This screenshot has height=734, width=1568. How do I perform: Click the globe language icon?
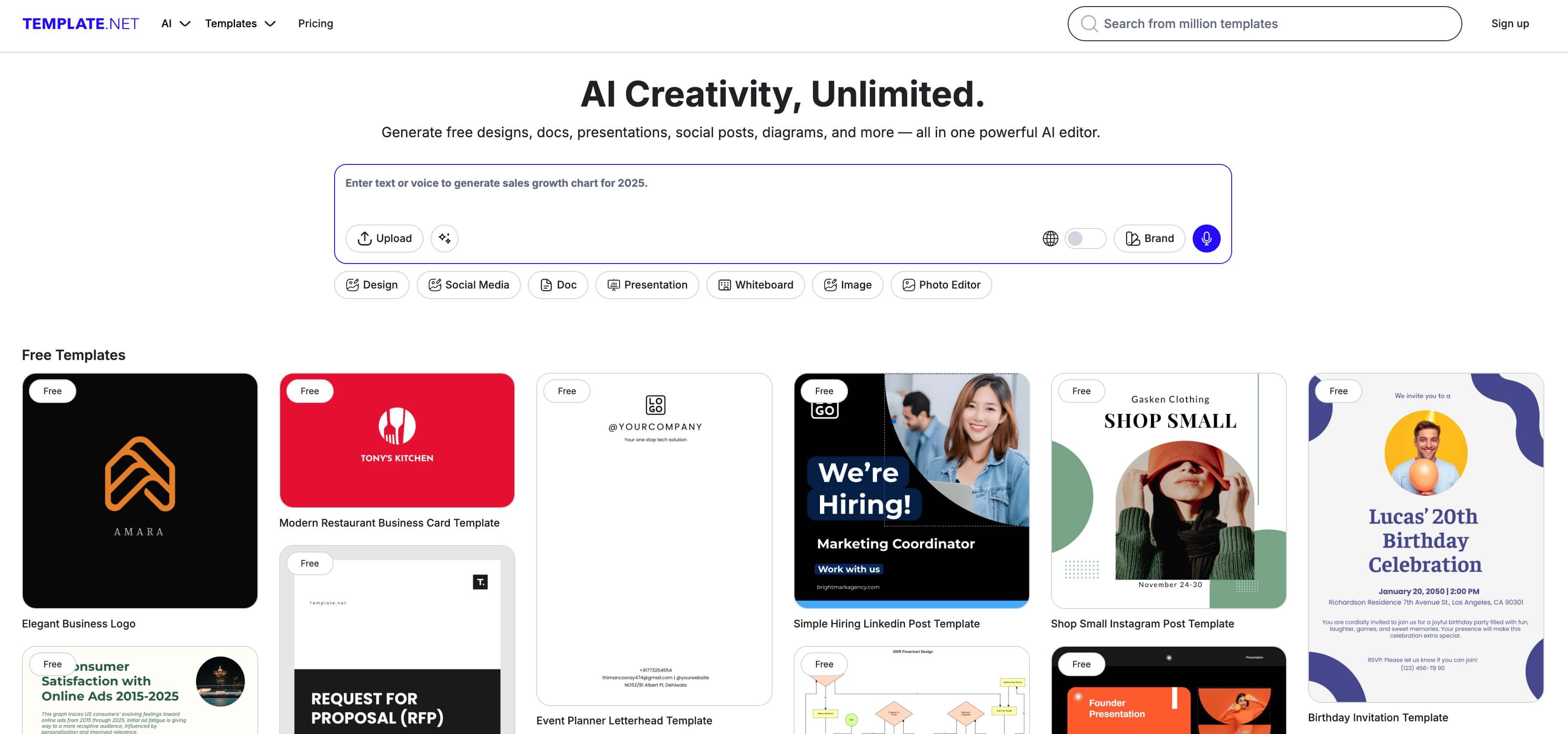(x=1050, y=239)
